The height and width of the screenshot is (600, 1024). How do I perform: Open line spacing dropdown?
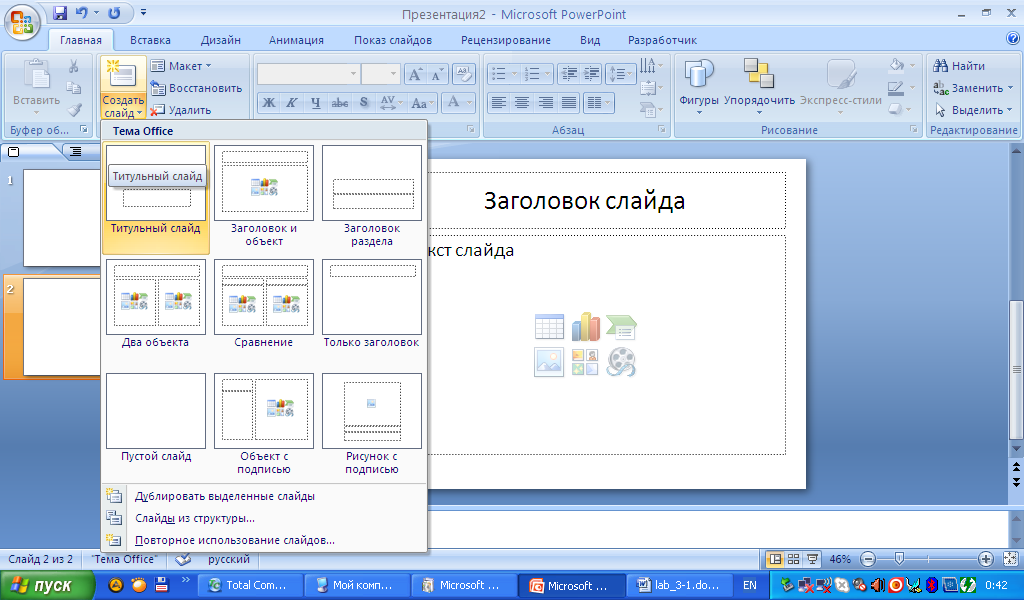[x=621, y=74]
